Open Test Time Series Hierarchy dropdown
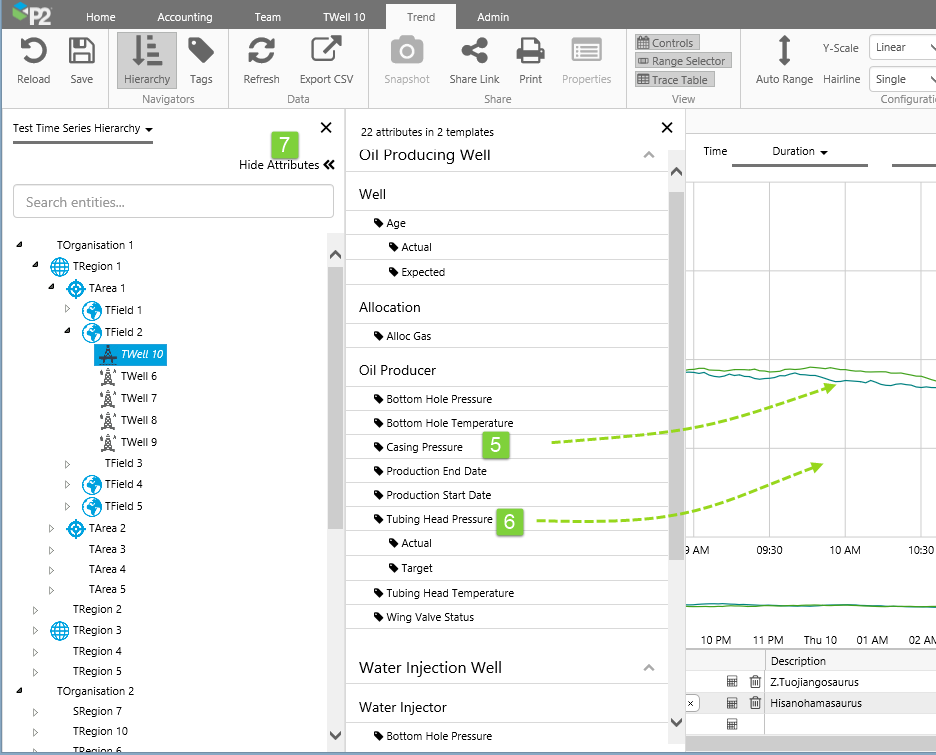This screenshot has width=936, height=755. (83, 129)
